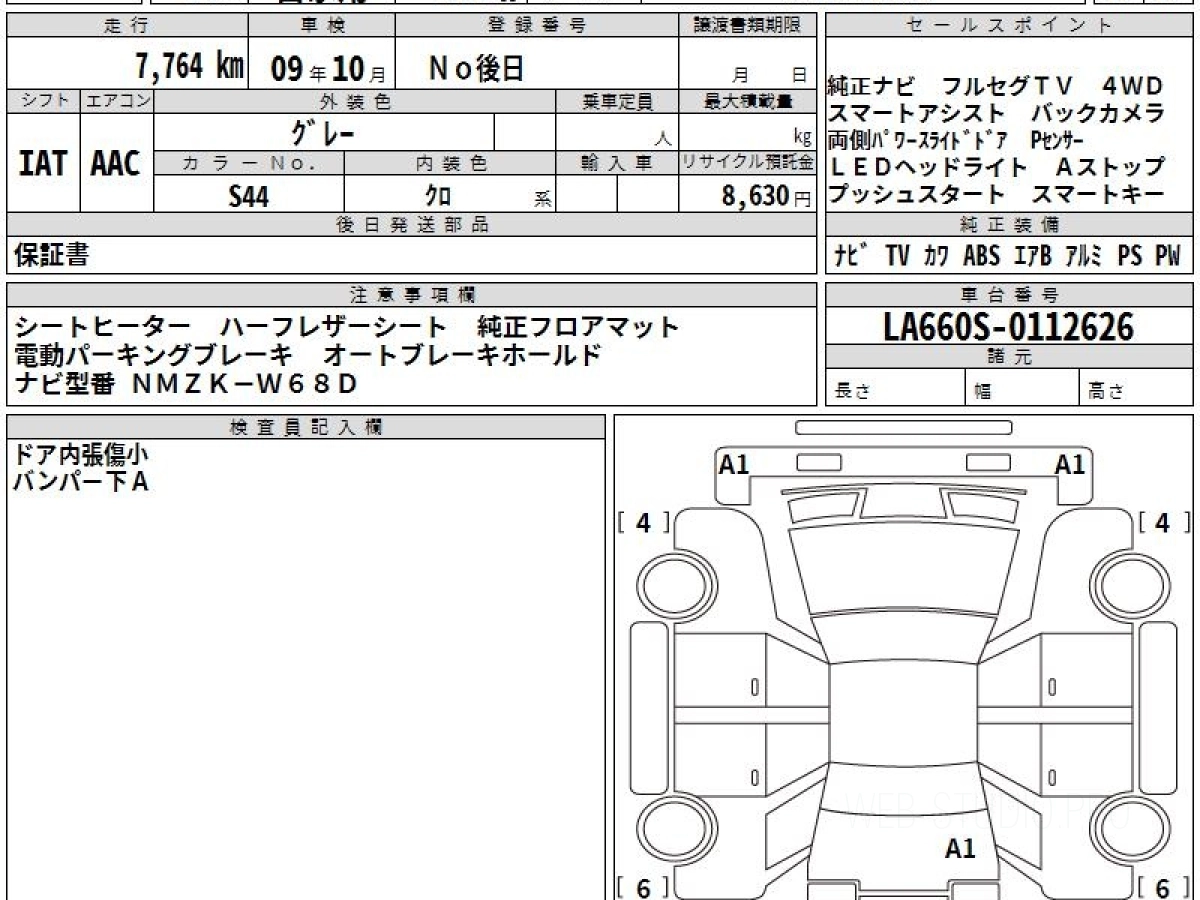Select the 高さ dimension label
Image resolution: width=1200 pixels, height=900 pixels.
(1106, 392)
